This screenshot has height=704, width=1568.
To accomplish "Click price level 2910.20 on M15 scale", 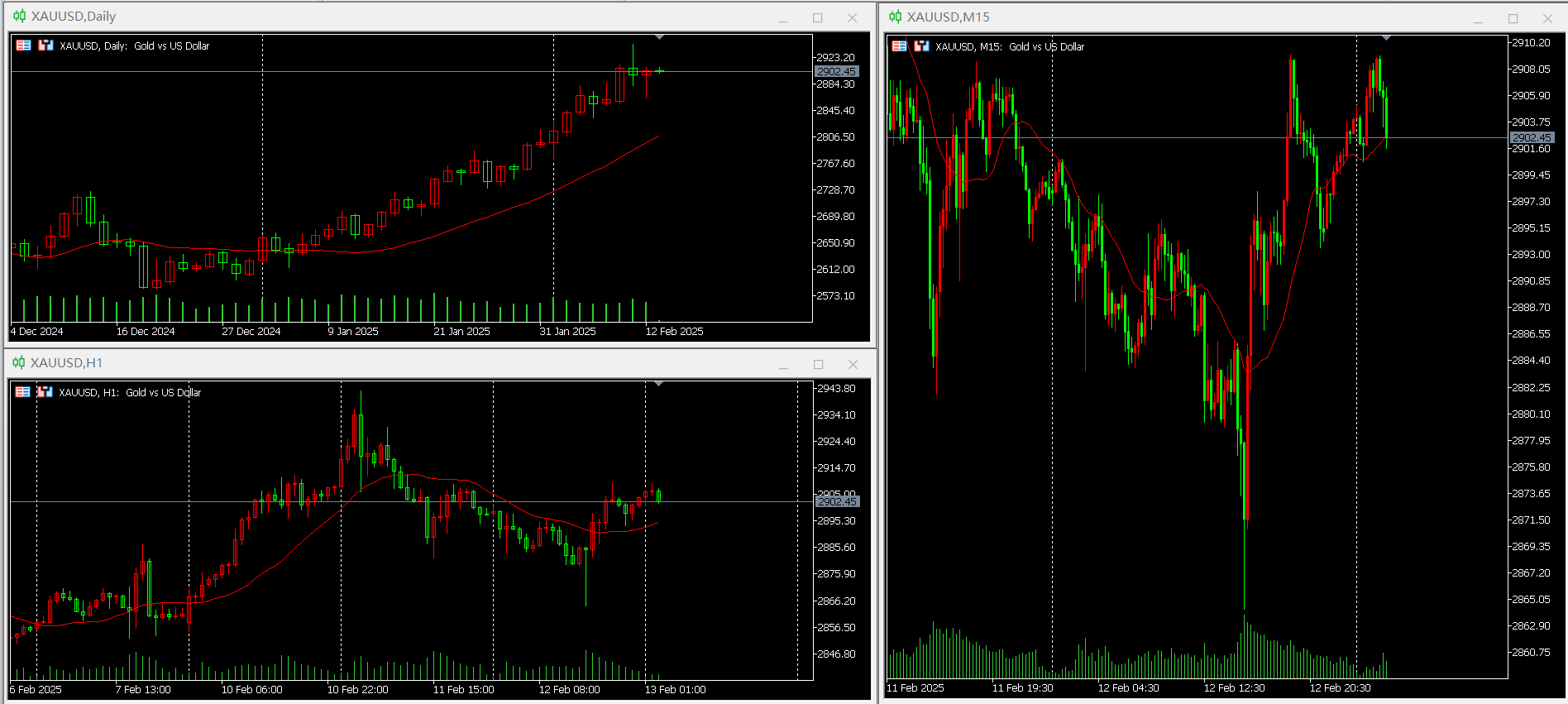I will (1532, 43).
